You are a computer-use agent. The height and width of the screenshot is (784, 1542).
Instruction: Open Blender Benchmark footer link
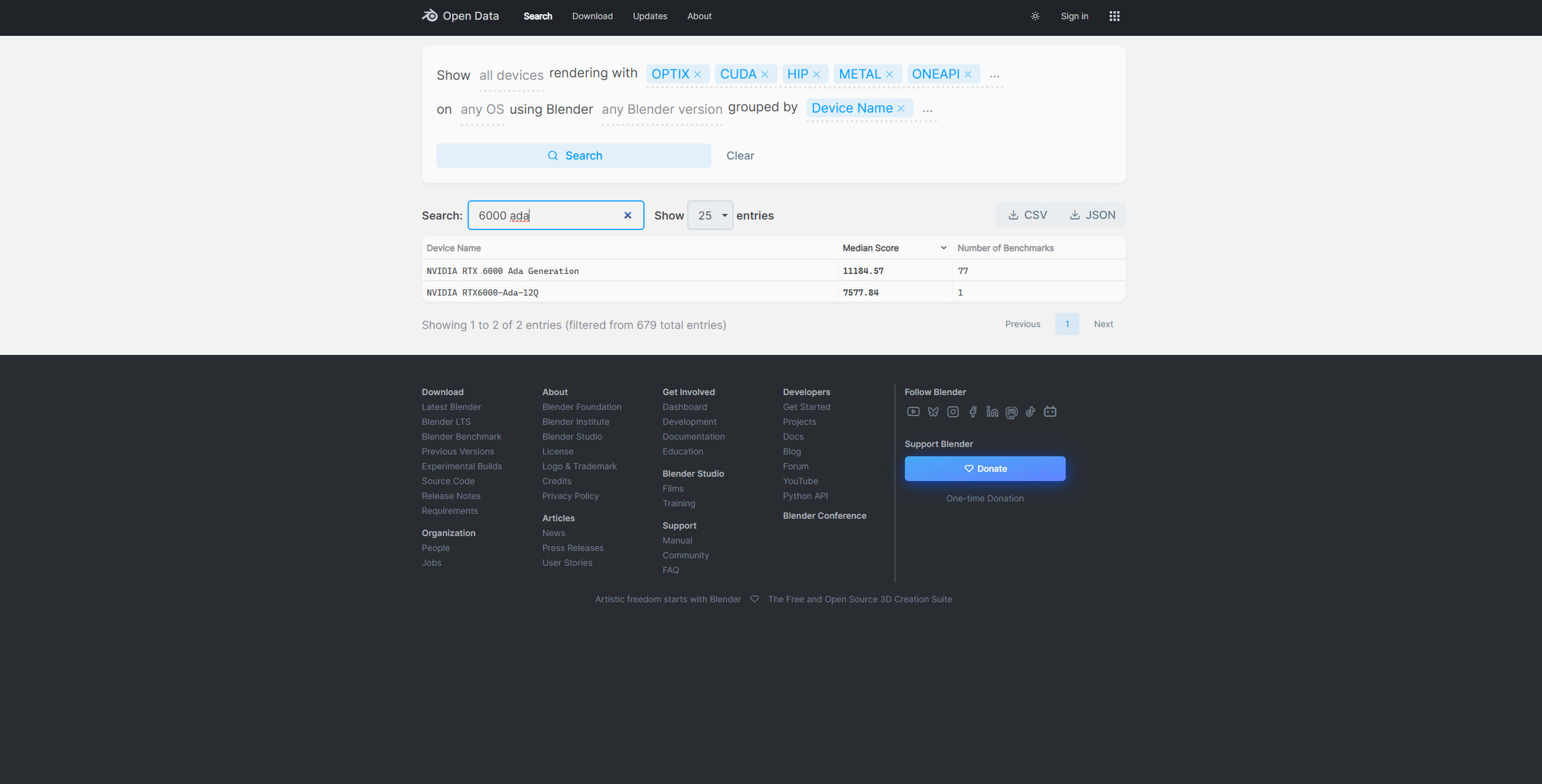coord(461,437)
